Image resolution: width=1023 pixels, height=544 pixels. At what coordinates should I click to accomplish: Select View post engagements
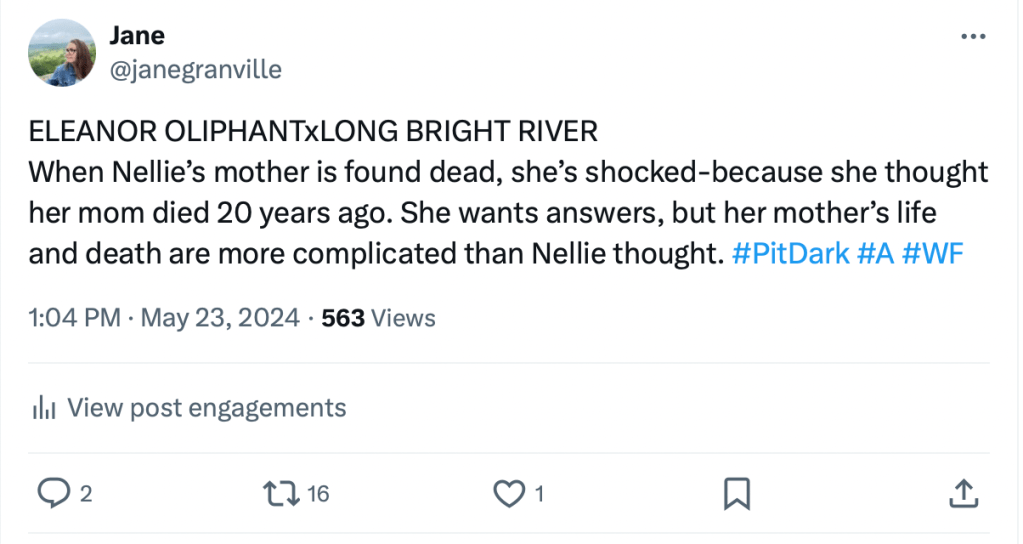pyautogui.click(x=207, y=408)
